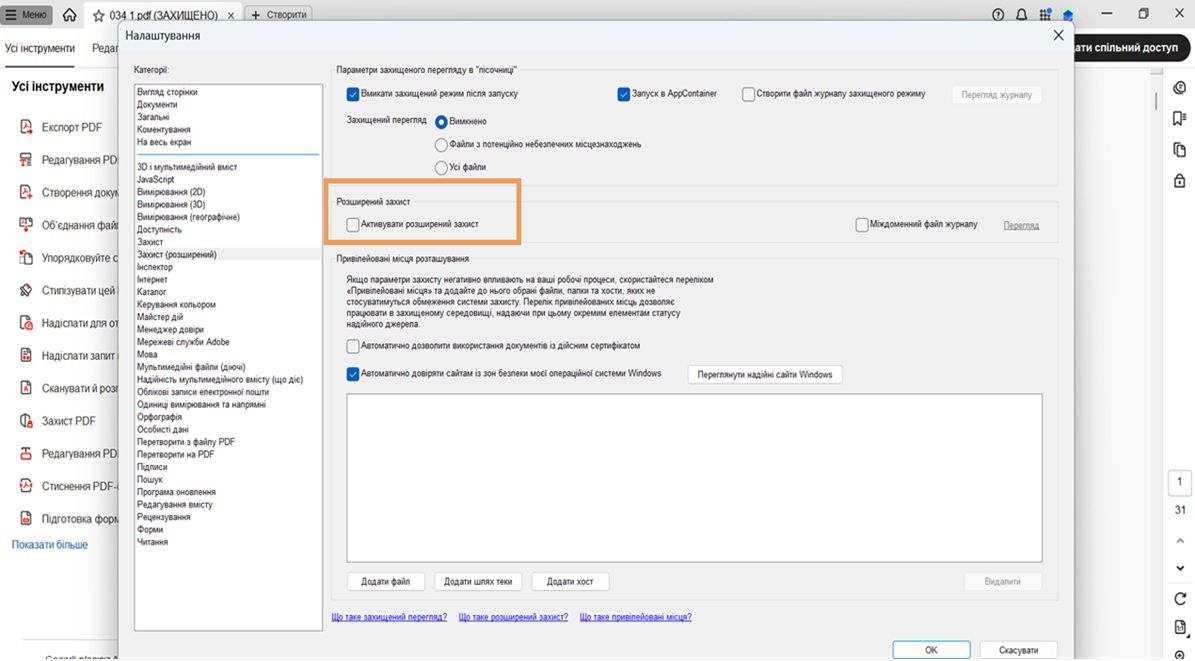This screenshot has width=1195, height=661.
Task: Select Підписи category
Action: pos(152,467)
